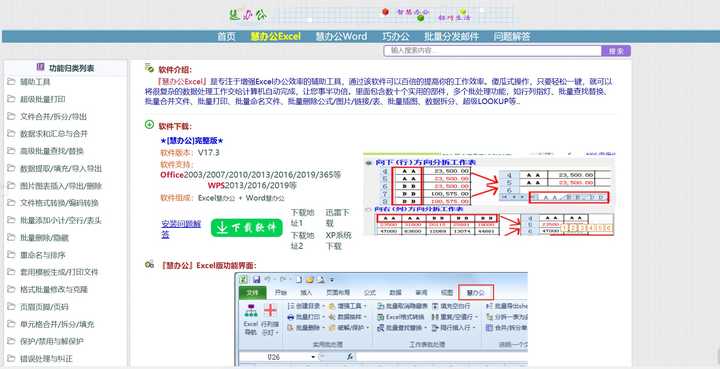Click the 迅雷下载 link

338,218
